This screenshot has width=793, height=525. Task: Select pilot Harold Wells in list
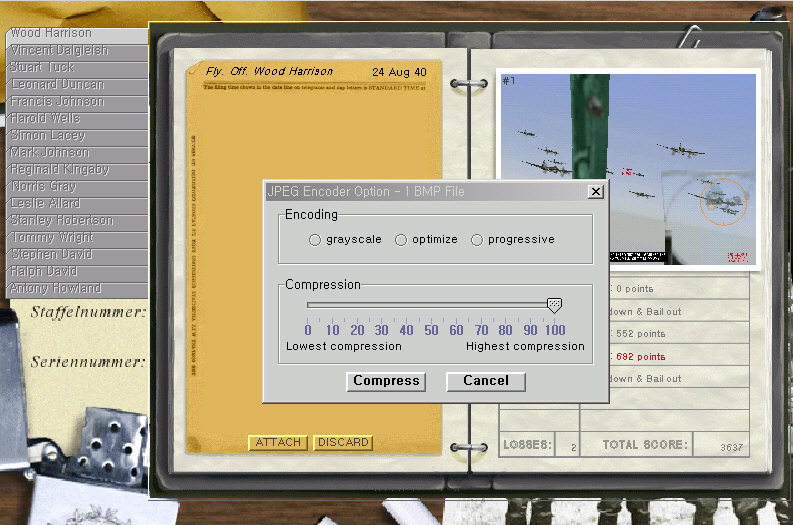point(77,118)
